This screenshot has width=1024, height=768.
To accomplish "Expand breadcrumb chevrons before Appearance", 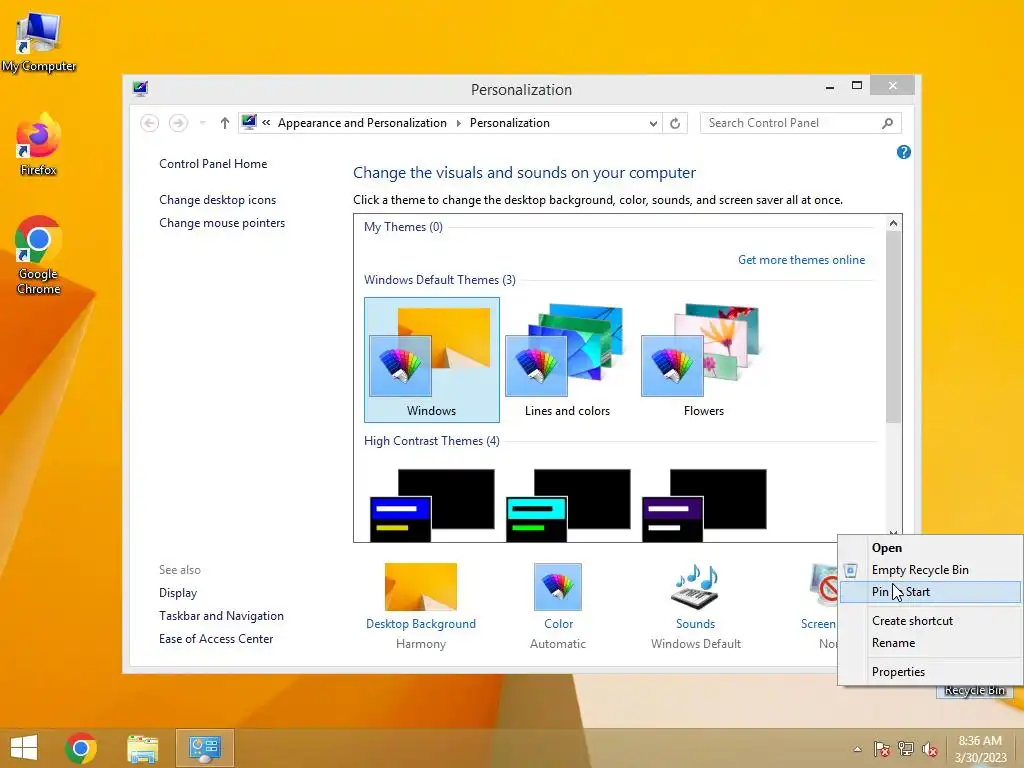I will pyautogui.click(x=266, y=123).
